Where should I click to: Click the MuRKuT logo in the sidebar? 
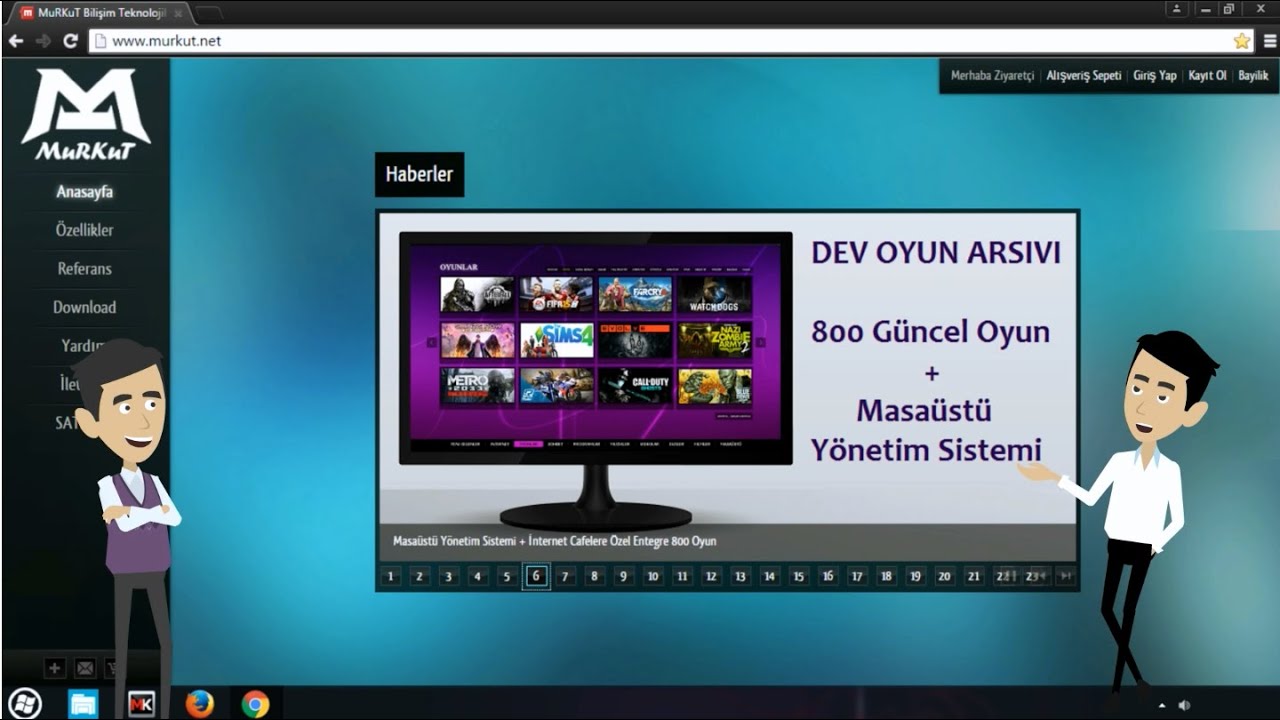coord(85,114)
